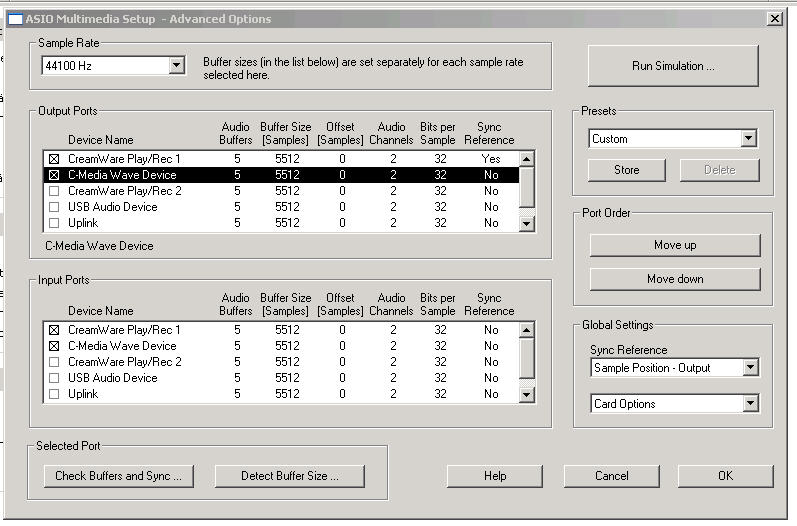Viewport: 797px width, 526px height.
Task: Click Audio Channels 2 of input CreamWare Play/Rec 2
Action: [x=393, y=362]
